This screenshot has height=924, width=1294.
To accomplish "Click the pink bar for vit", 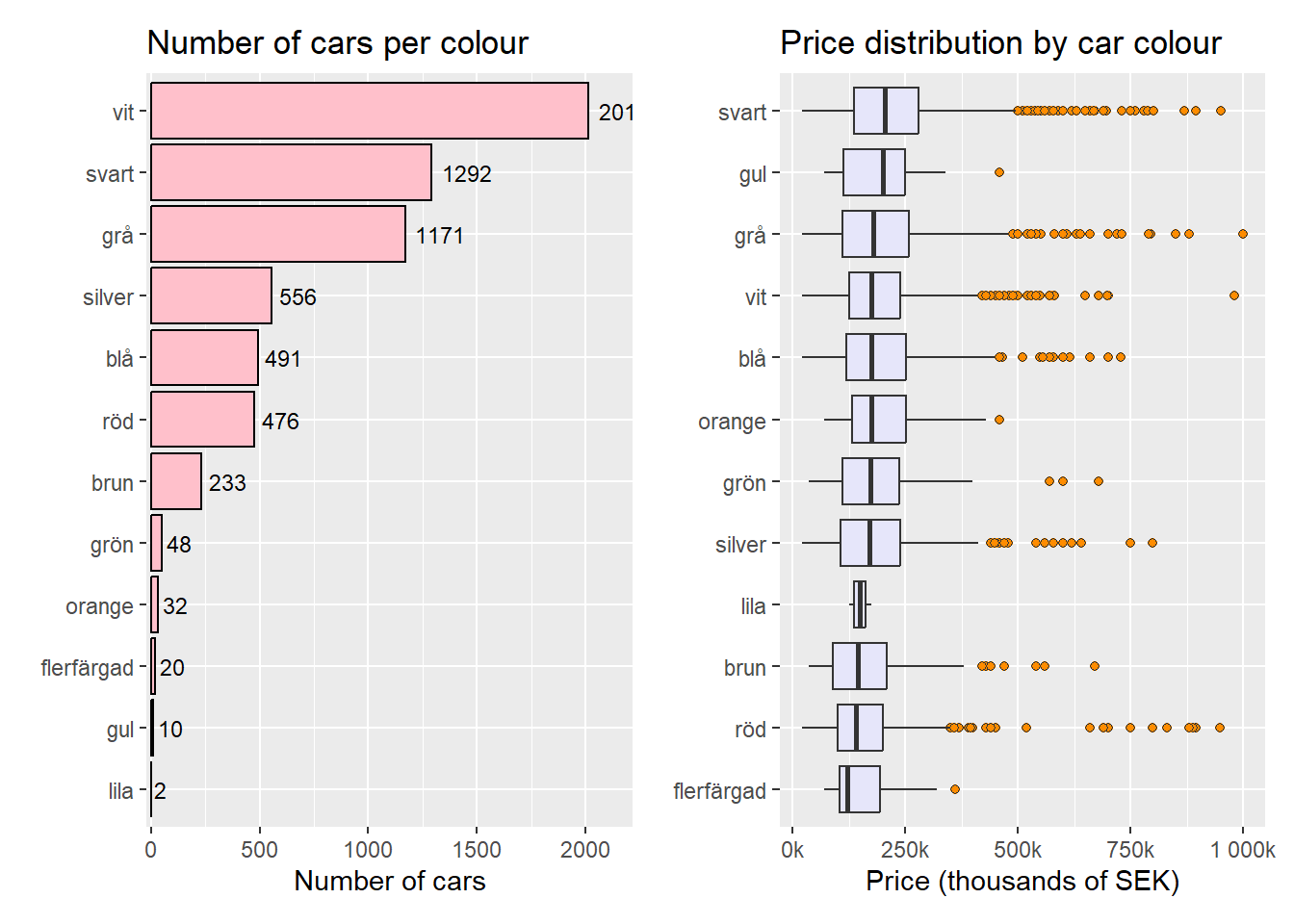I will tap(369, 112).
